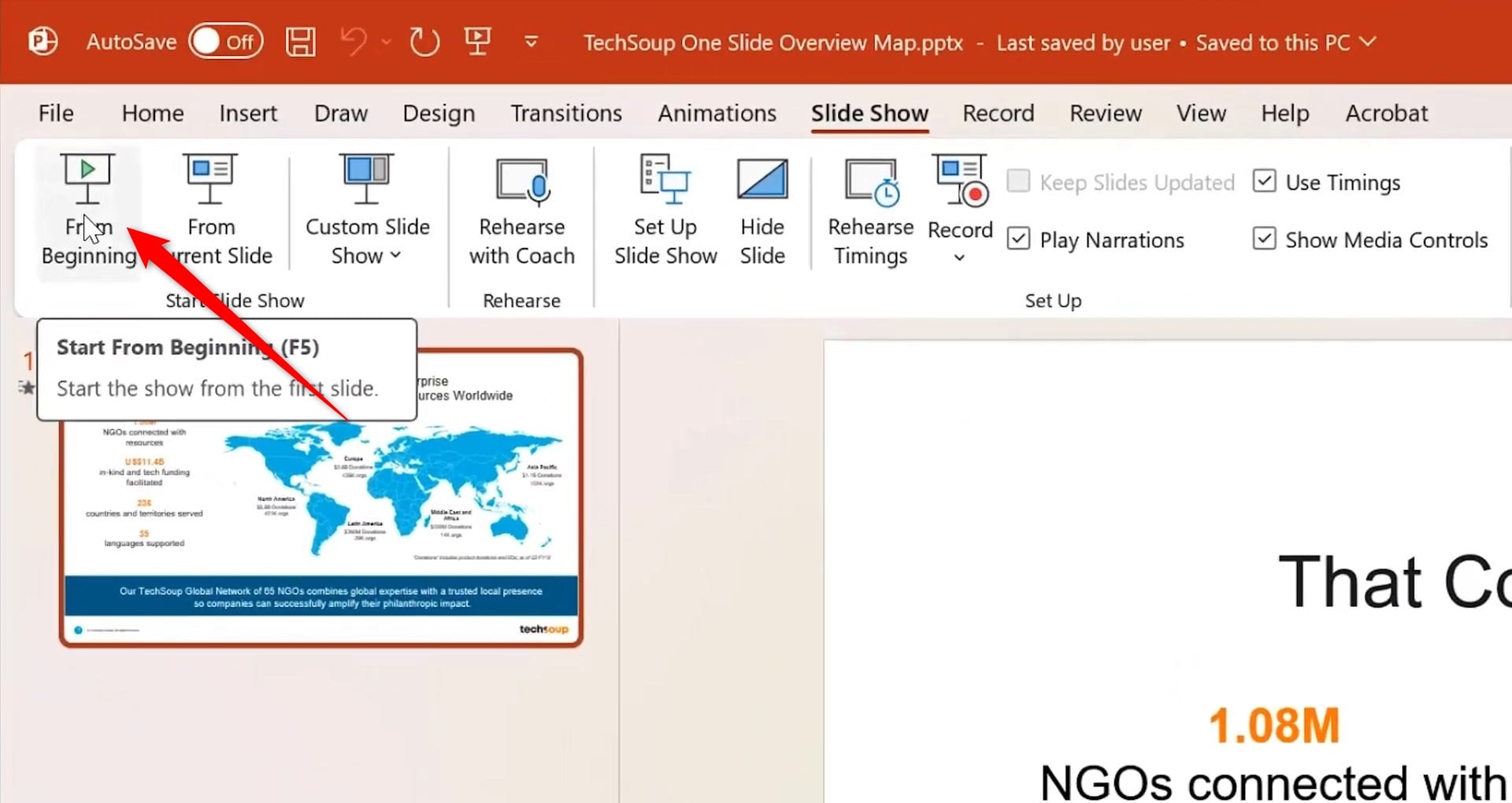The width and height of the screenshot is (1512, 803).
Task: Start Rehearse Timings
Action: coord(870,210)
